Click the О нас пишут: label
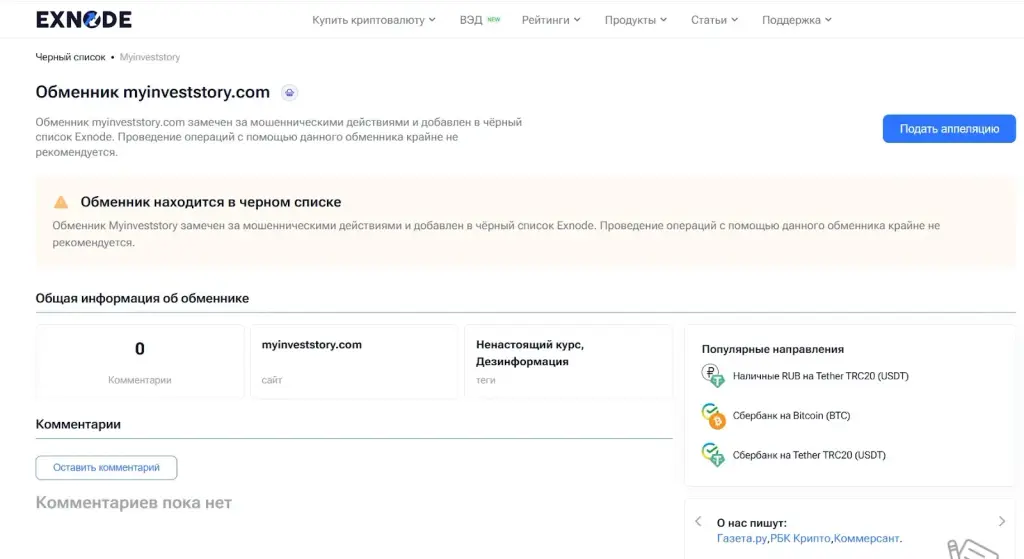This screenshot has height=559, width=1024. click(x=752, y=523)
